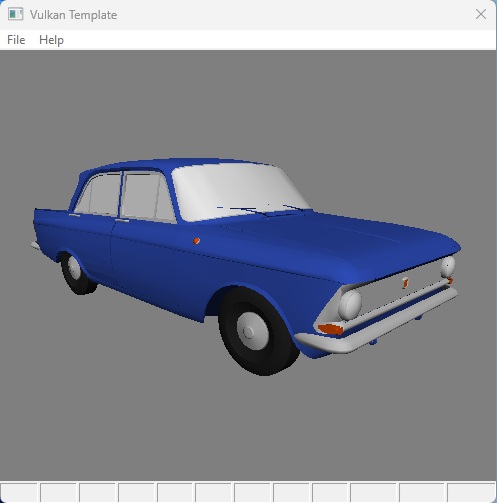Click the car's blue hood
Screen dimensions: 497x503
coord(337,240)
